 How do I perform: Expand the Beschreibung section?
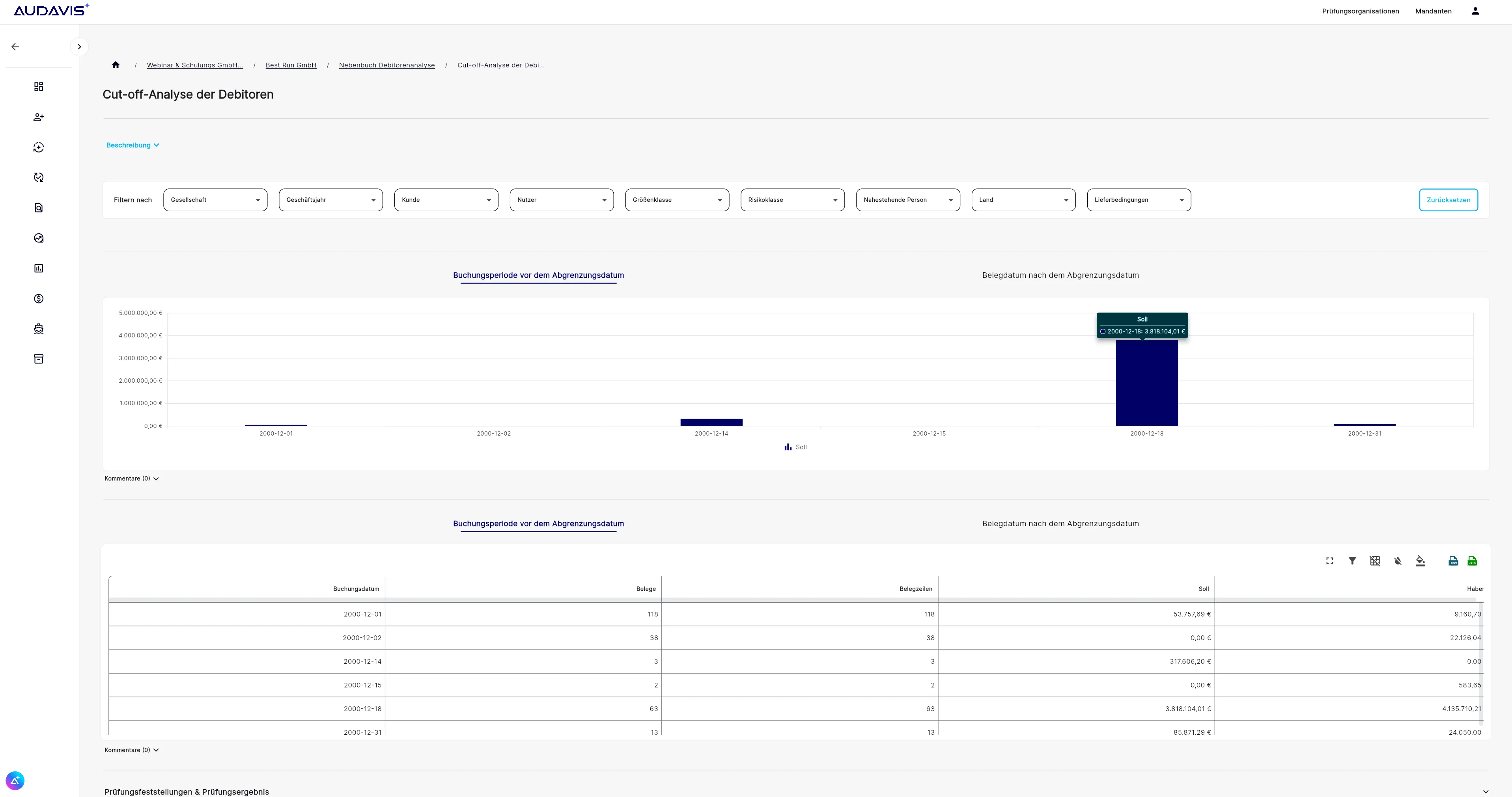click(x=133, y=145)
